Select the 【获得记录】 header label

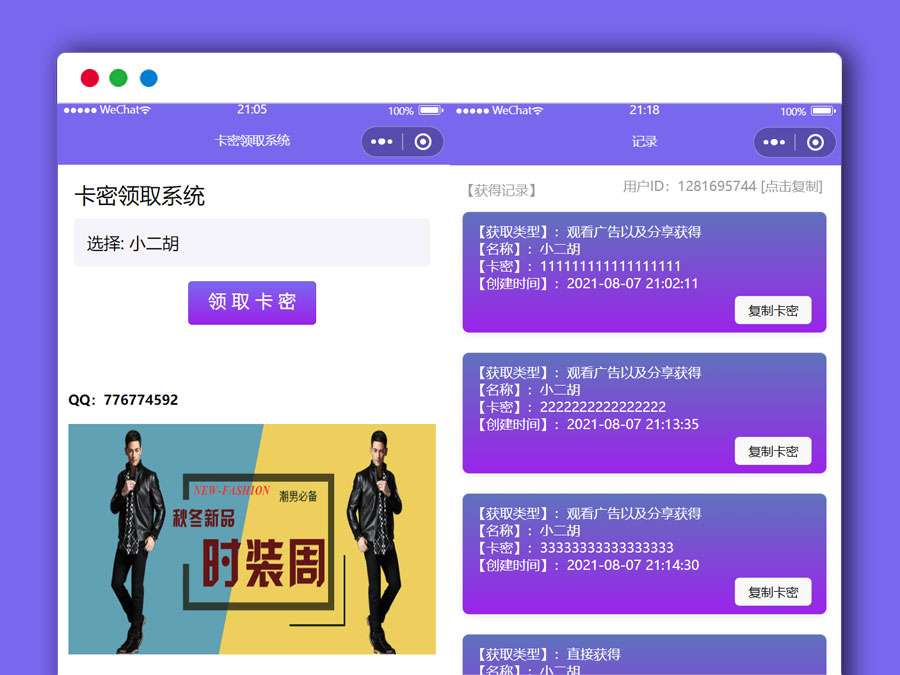(500, 189)
